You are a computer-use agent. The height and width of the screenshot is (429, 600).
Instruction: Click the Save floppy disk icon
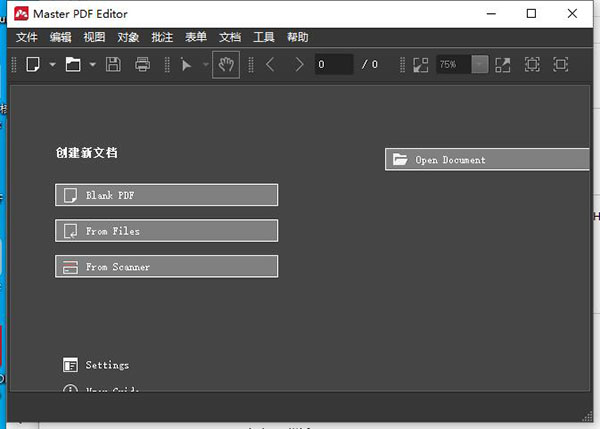[113, 64]
